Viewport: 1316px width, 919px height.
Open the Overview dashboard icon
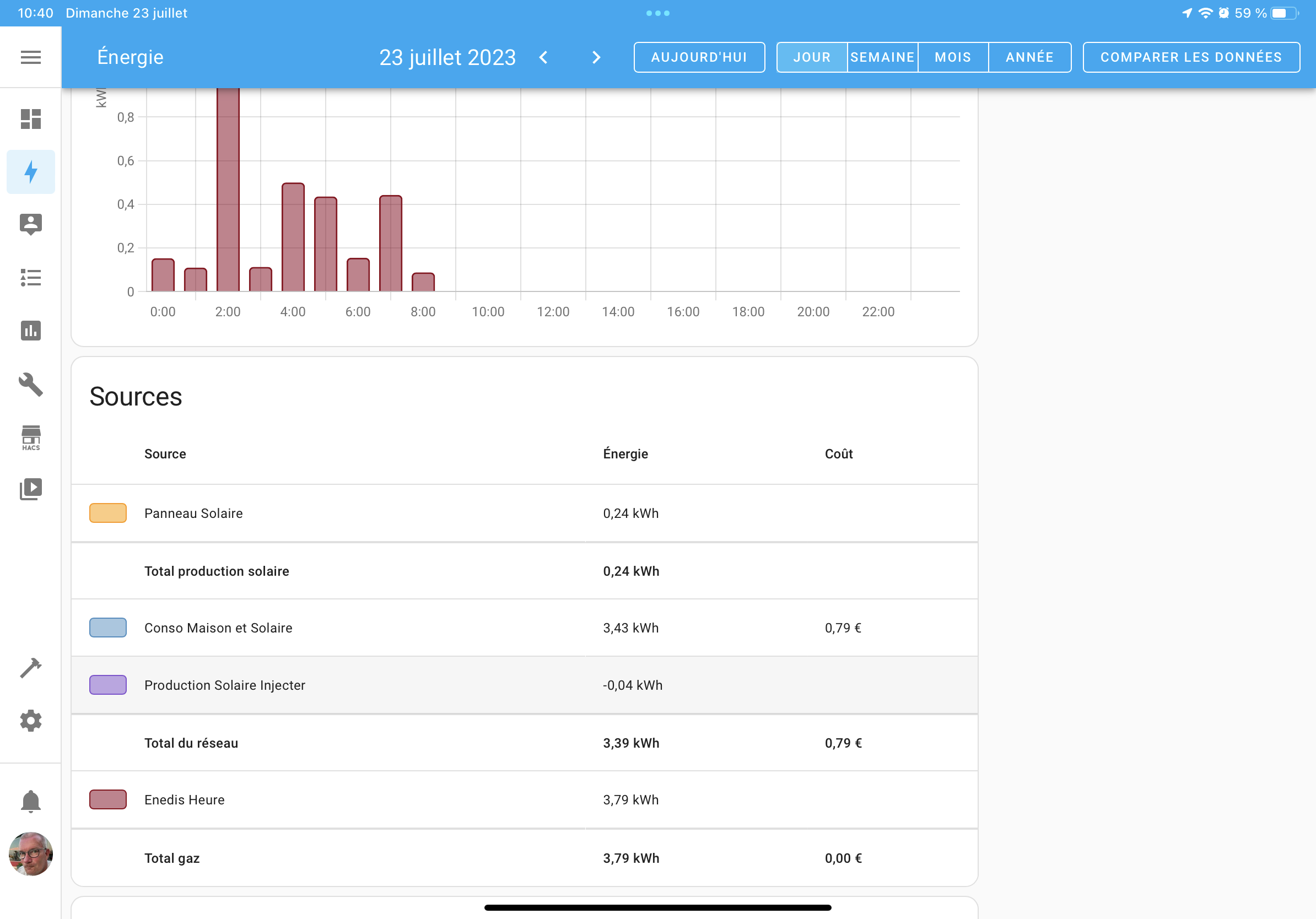pos(30,118)
